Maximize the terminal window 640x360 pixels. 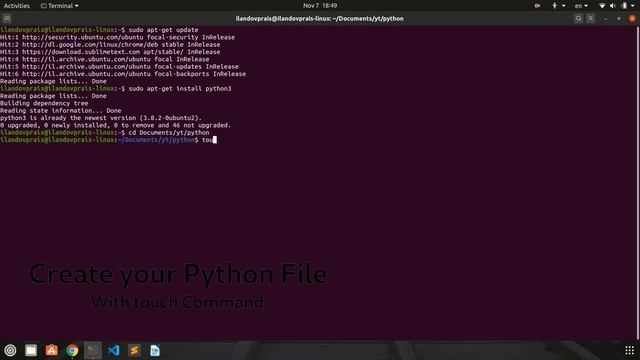(x=619, y=19)
